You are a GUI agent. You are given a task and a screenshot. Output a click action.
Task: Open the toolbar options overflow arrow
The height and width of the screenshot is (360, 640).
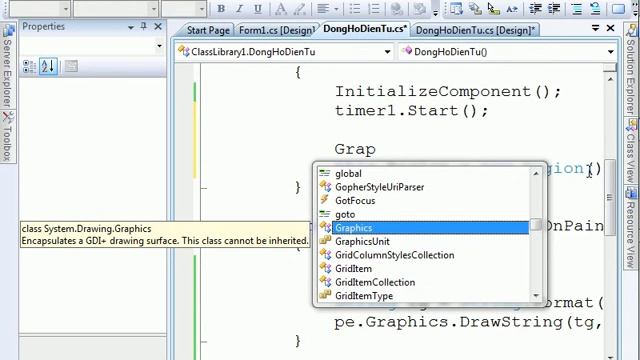(436, 12)
